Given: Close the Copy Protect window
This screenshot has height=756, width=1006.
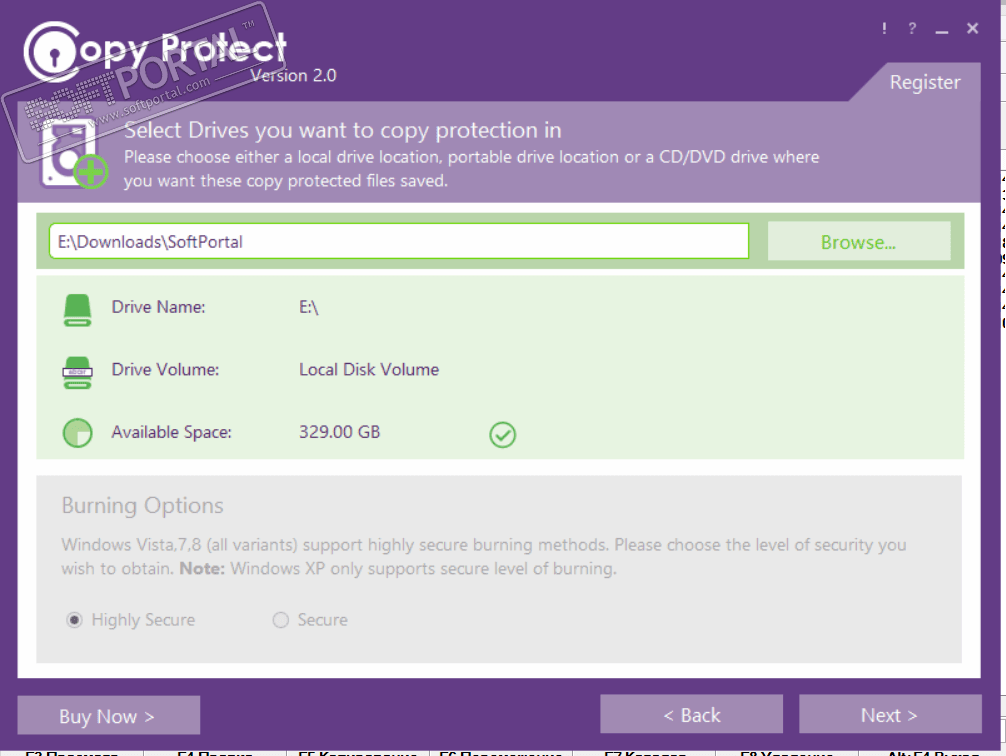Looking at the screenshot, I should pos(972,28).
